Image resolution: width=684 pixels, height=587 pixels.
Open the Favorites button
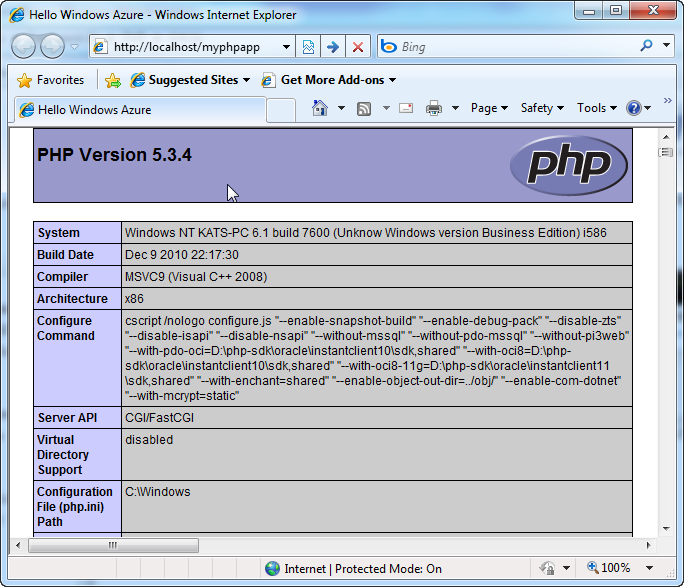[x=50, y=80]
